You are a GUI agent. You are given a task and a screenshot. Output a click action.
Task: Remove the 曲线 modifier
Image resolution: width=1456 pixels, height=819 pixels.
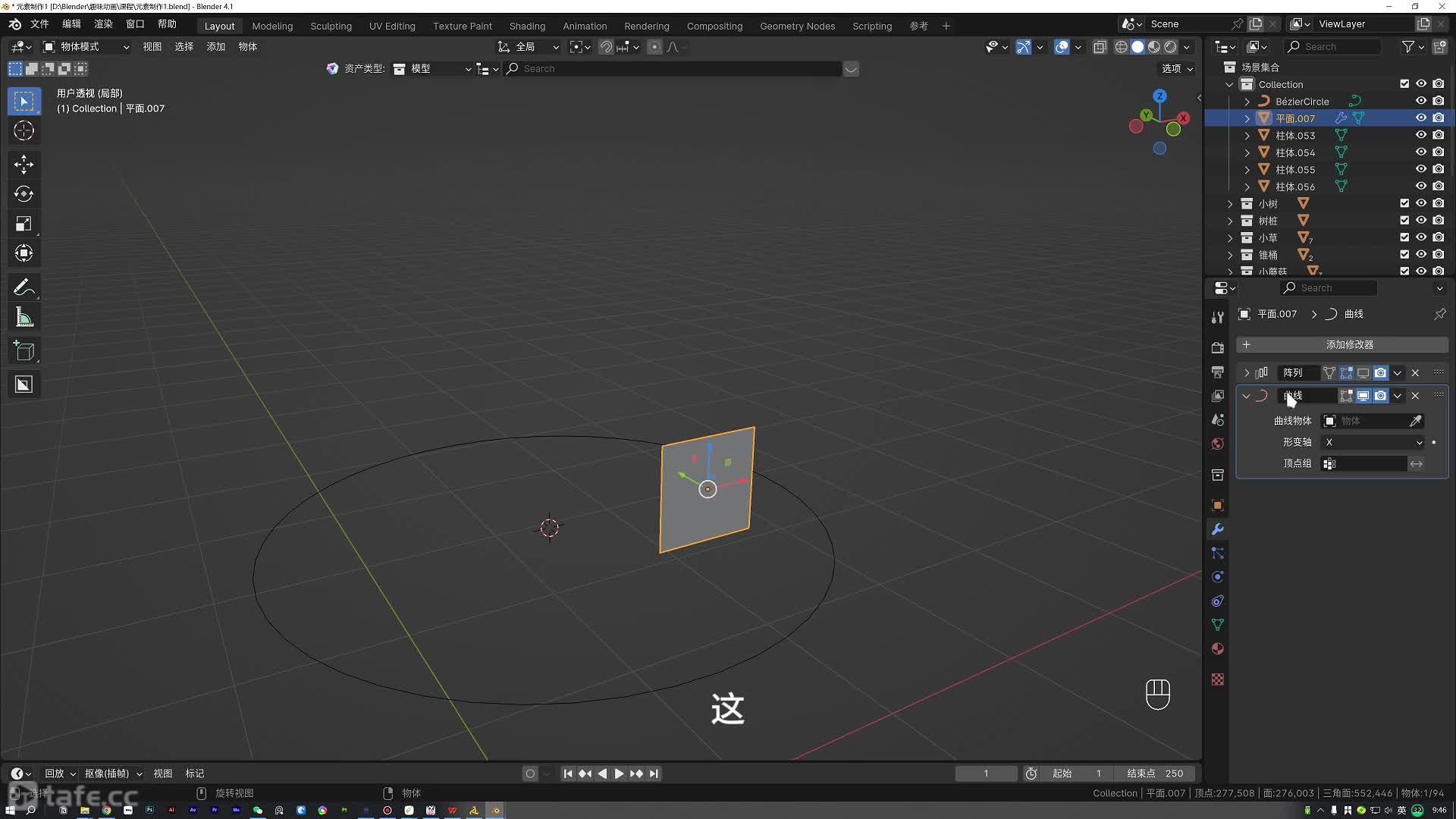tap(1415, 396)
